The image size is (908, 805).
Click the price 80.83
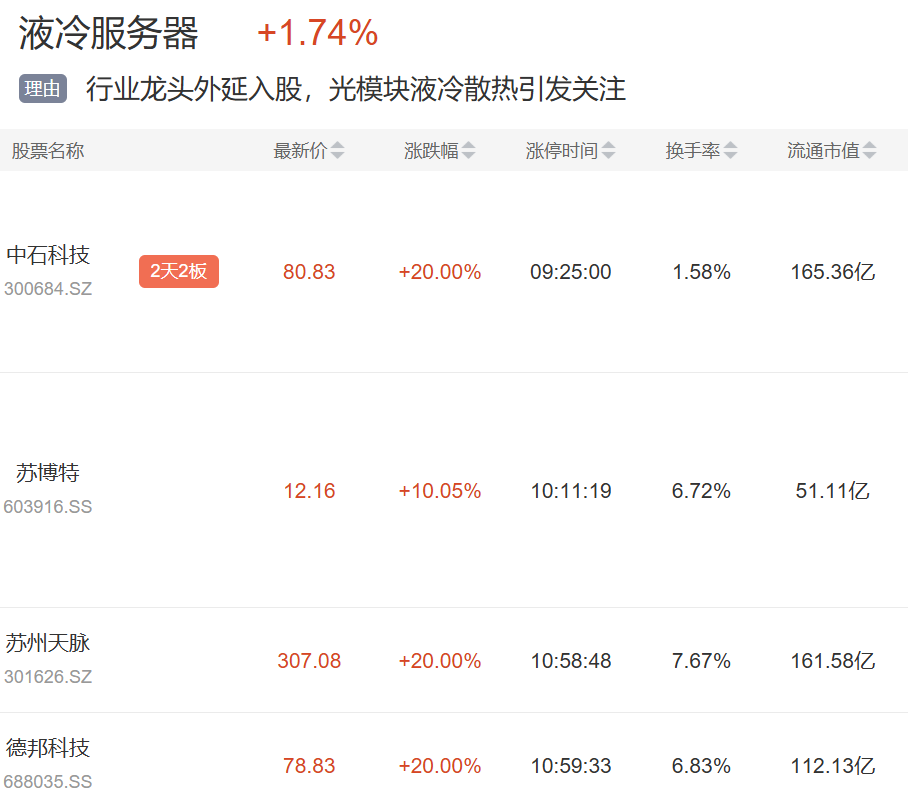(x=309, y=272)
